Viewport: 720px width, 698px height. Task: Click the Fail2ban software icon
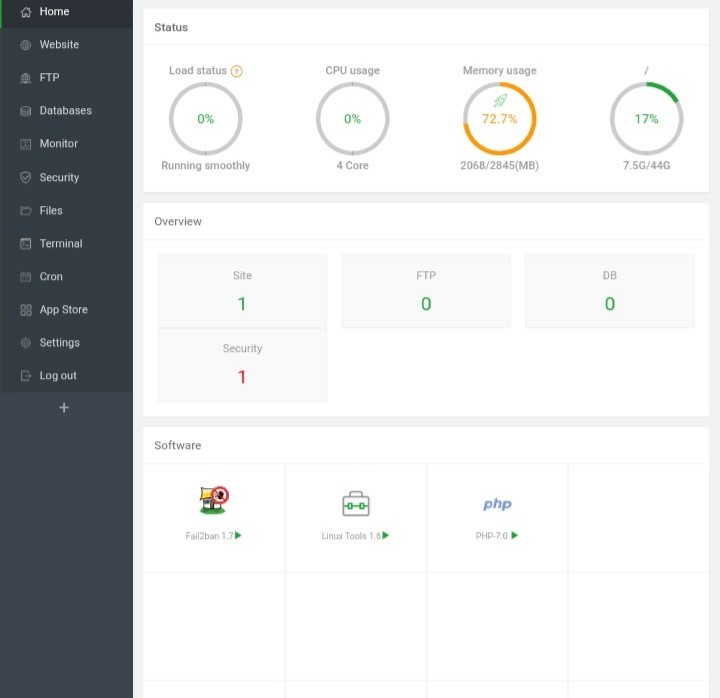click(214, 500)
